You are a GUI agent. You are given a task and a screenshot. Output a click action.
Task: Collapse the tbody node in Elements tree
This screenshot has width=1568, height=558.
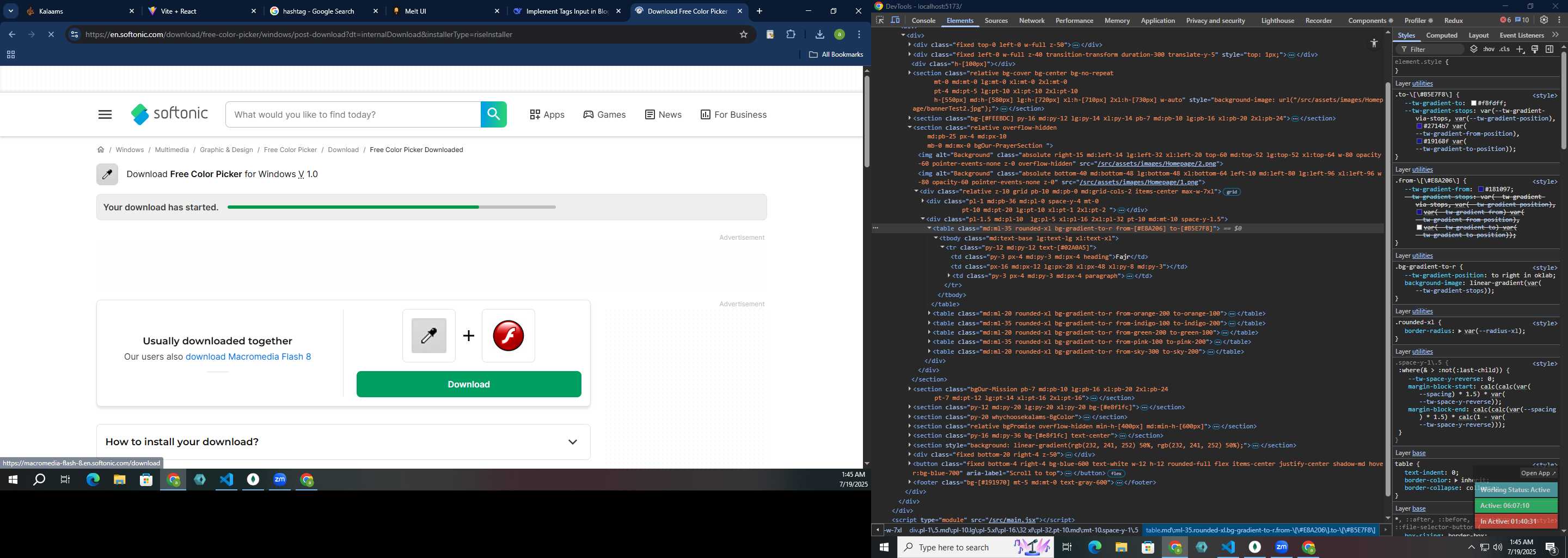click(x=935, y=238)
